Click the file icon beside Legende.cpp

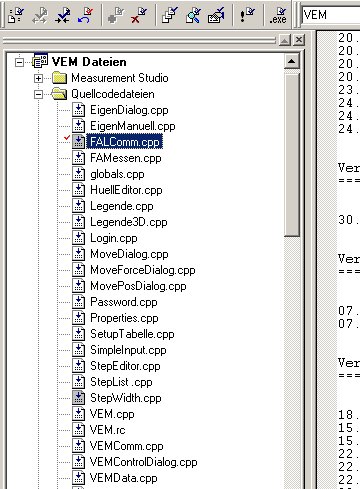[x=79, y=206]
